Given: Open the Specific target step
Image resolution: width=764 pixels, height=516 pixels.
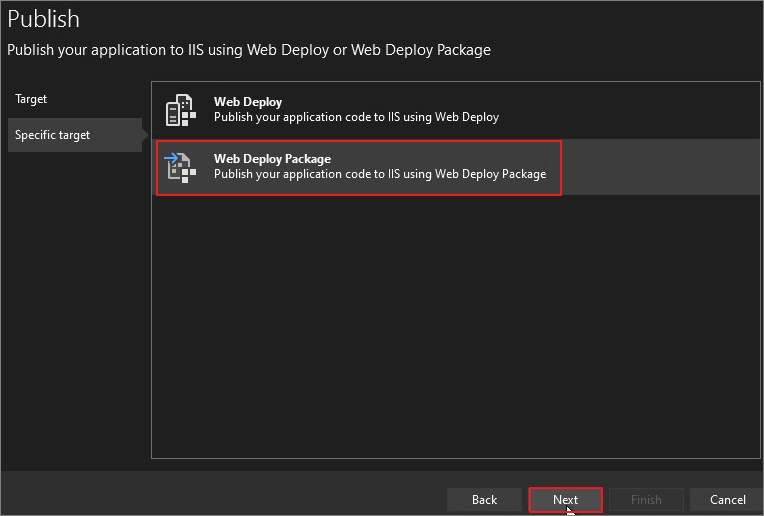Looking at the screenshot, I should pyautogui.click(x=75, y=135).
